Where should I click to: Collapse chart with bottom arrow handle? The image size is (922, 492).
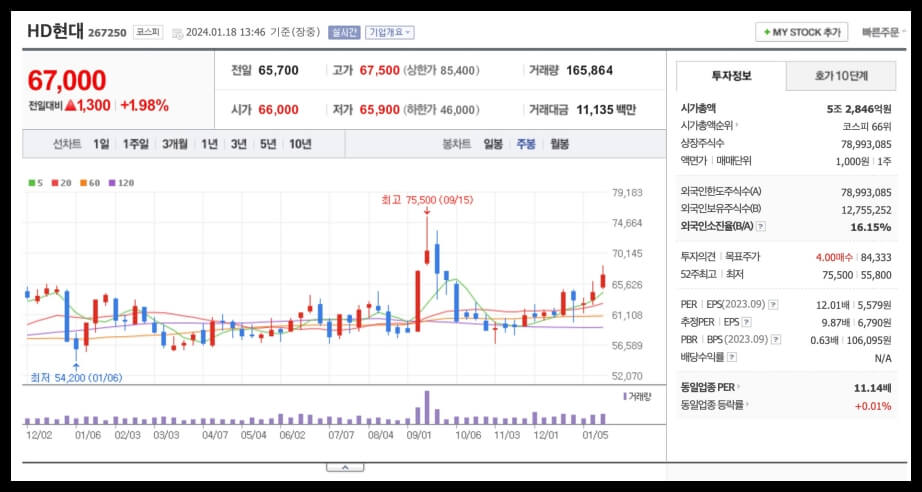point(345,468)
